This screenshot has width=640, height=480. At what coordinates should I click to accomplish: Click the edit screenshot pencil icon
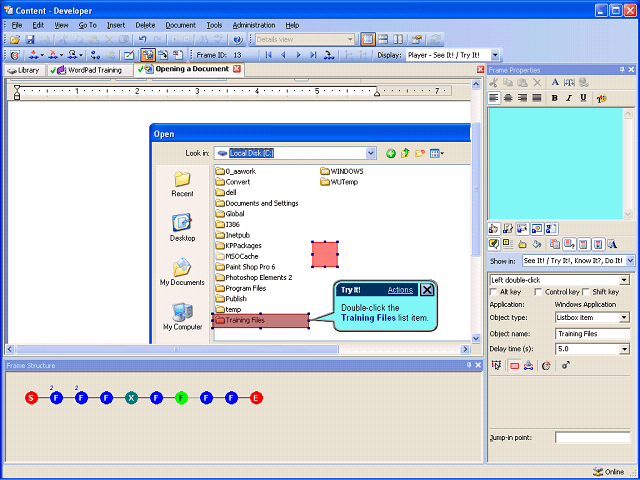[x=129, y=55]
